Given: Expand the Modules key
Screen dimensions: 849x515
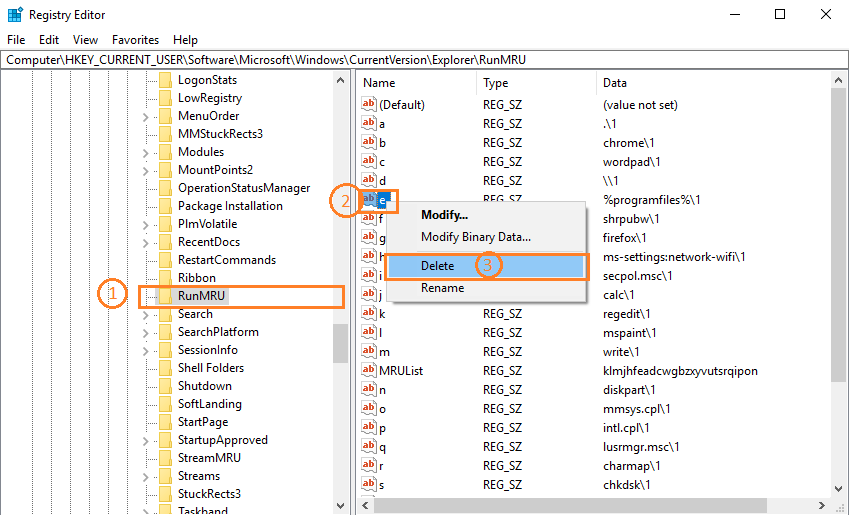Looking at the screenshot, I should click(x=146, y=153).
